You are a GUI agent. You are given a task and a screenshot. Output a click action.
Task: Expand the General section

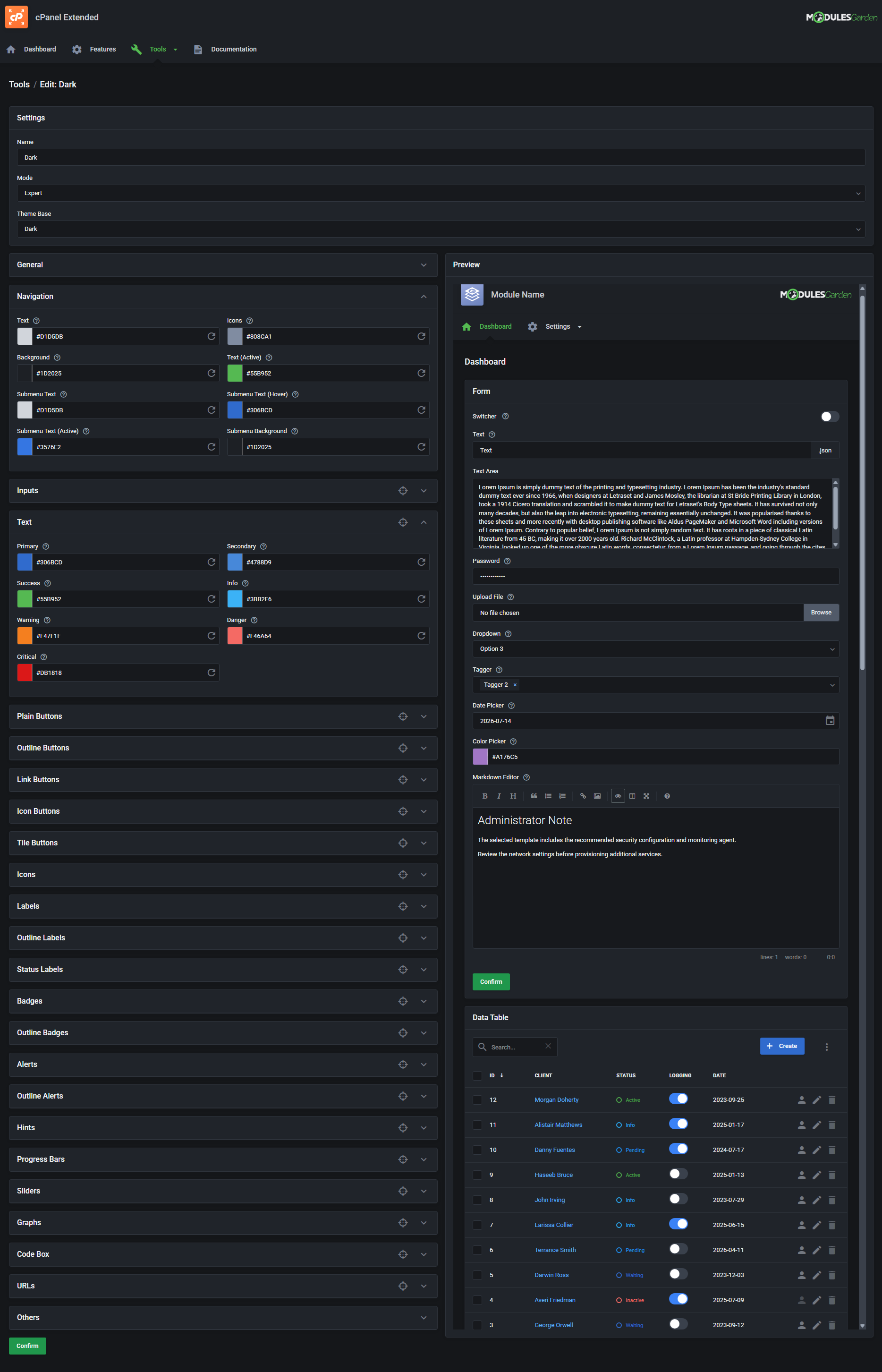(424, 264)
